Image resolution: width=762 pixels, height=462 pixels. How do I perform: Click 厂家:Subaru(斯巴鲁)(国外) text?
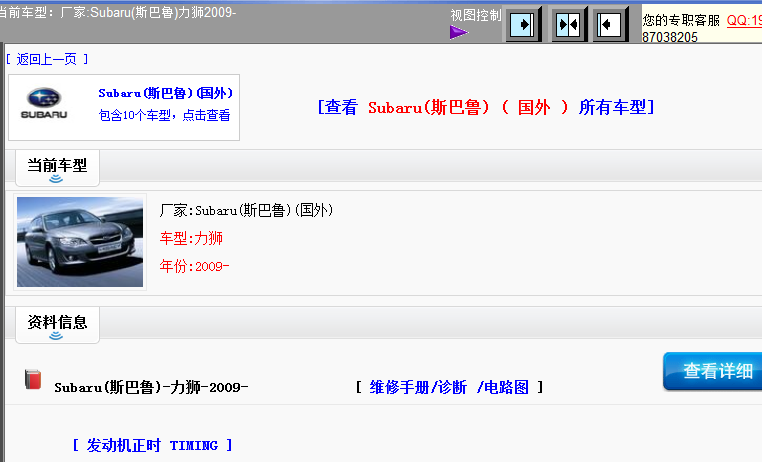[246, 210]
